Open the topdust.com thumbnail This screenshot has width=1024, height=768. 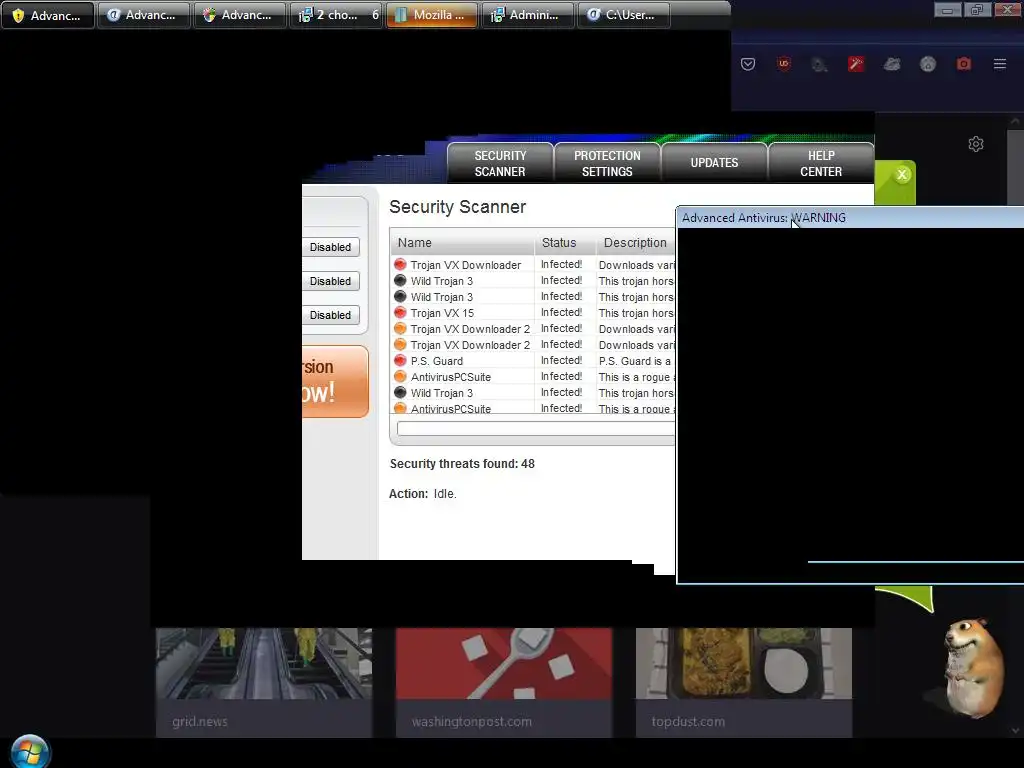744,664
